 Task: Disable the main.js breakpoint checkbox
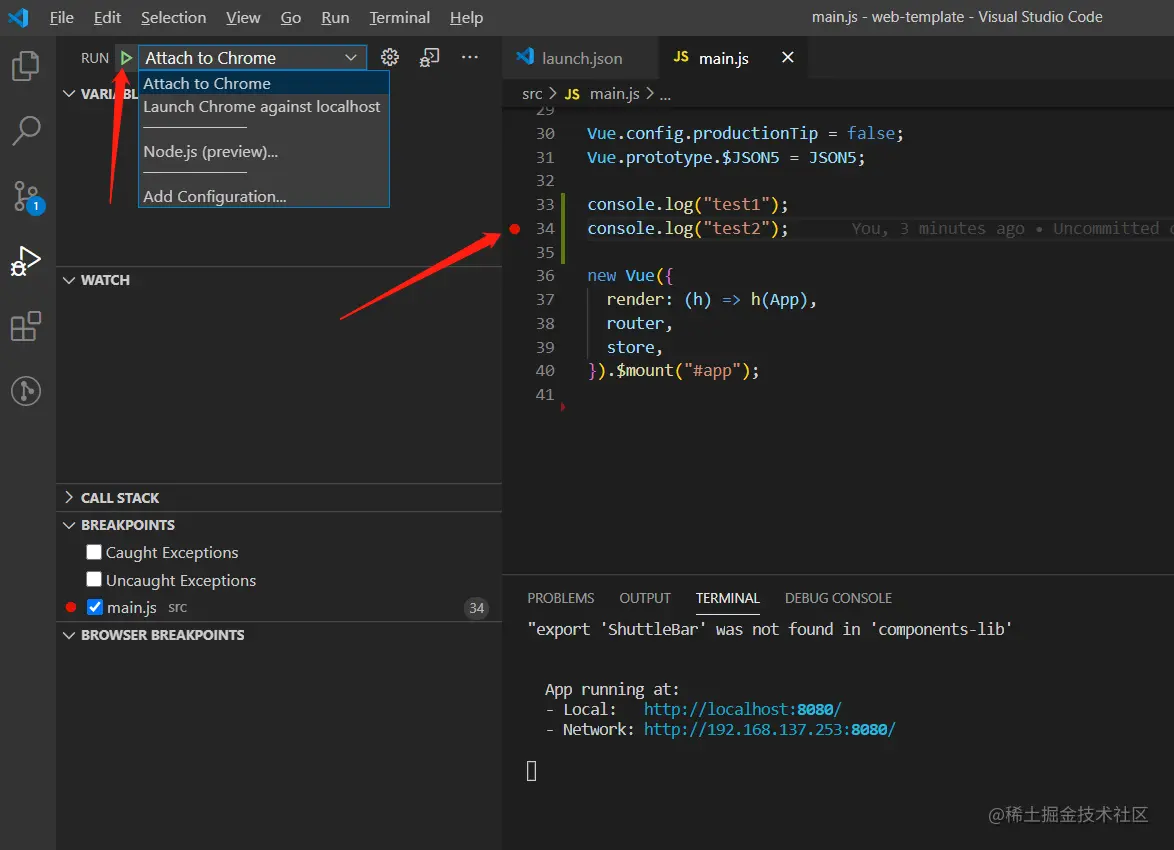(x=95, y=607)
